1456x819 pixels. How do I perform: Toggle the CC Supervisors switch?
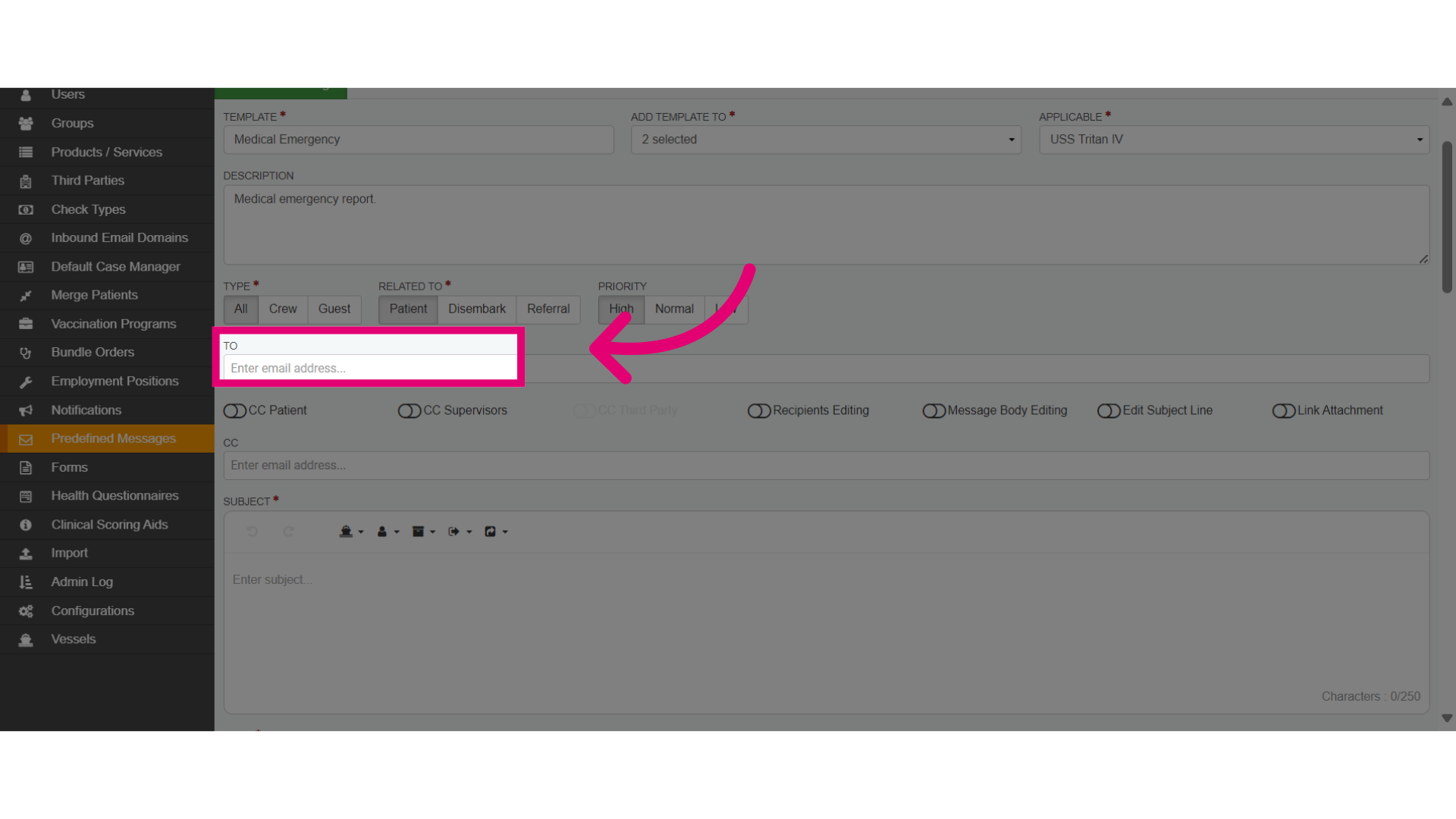click(x=409, y=411)
